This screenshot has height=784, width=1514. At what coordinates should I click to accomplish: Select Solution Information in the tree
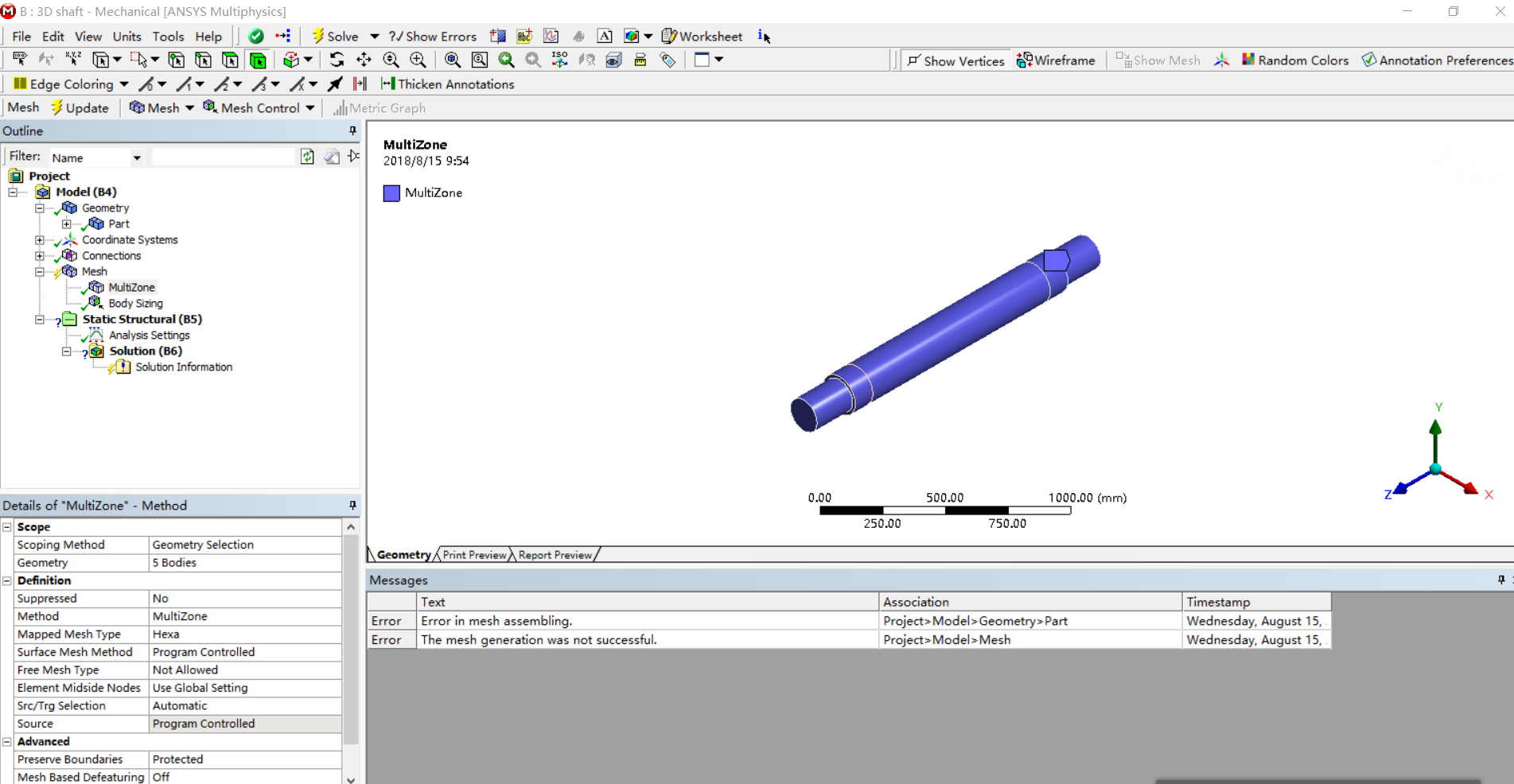[184, 367]
